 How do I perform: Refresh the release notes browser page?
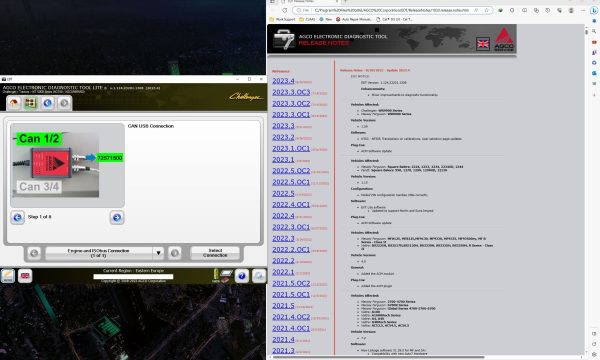click(x=284, y=10)
